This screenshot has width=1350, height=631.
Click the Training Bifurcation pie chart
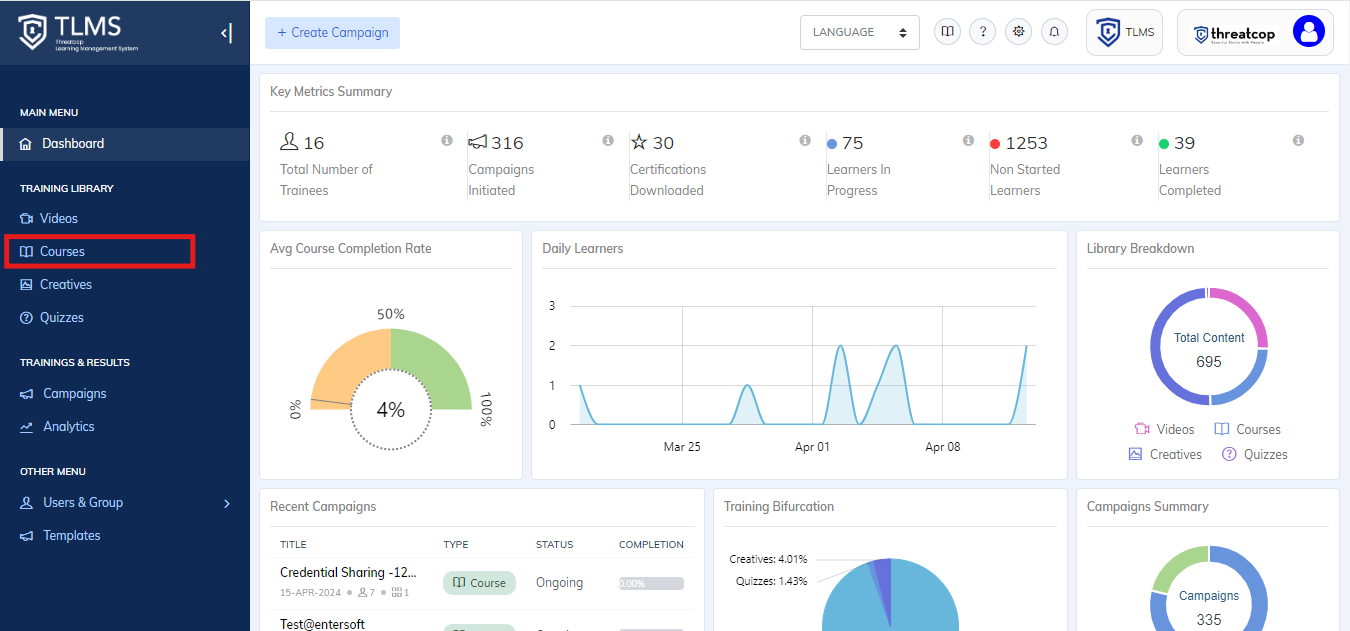click(x=890, y=600)
